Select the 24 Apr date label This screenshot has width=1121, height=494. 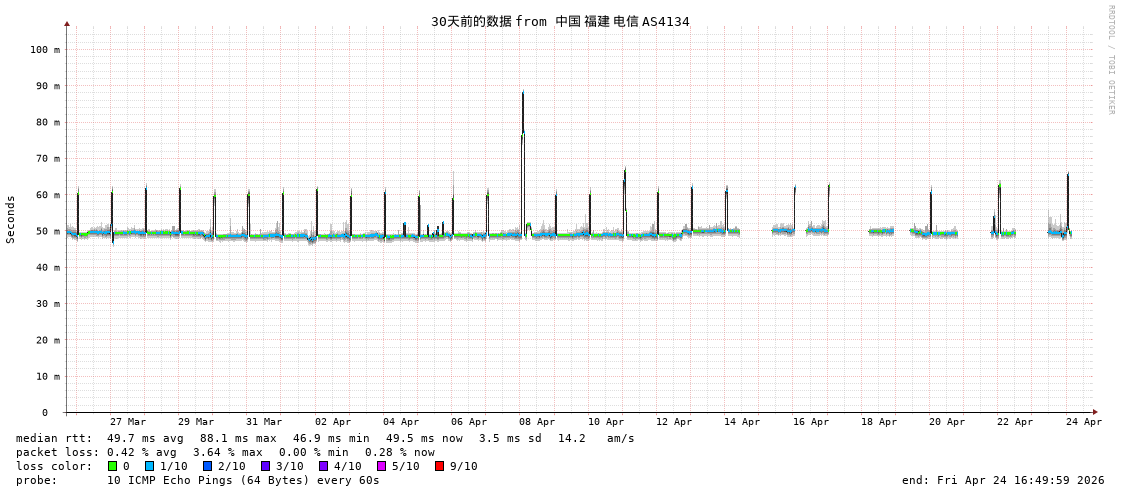pyautogui.click(x=1083, y=422)
